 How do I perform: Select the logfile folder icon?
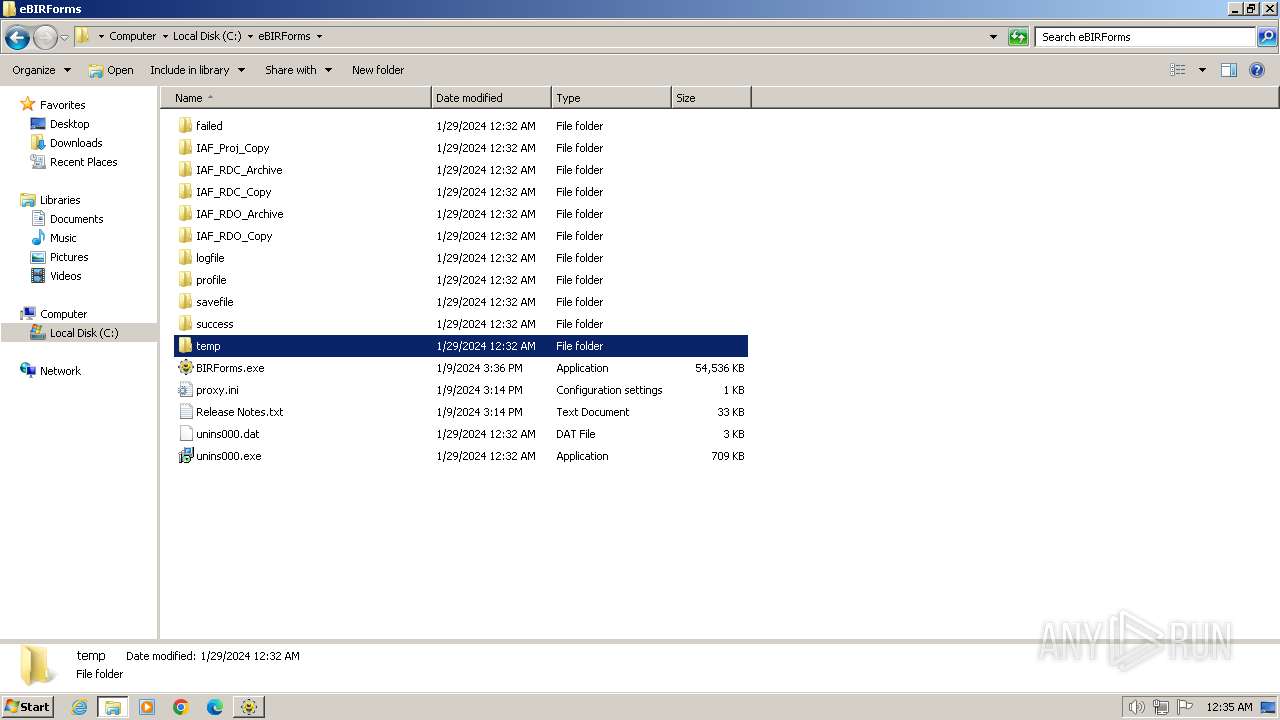point(185,258)
